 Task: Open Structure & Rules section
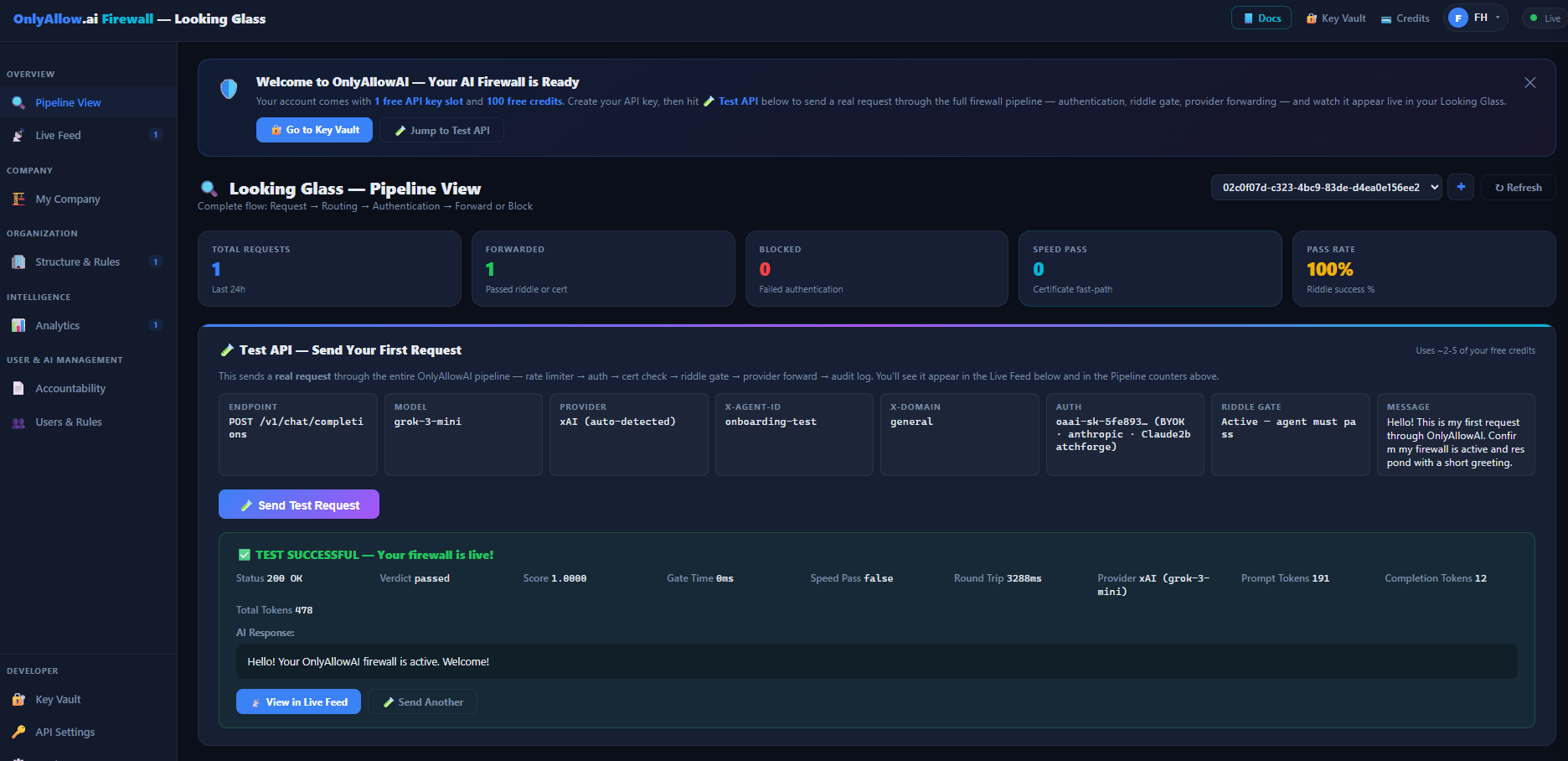pyautogui.click(x=88, y=262)
